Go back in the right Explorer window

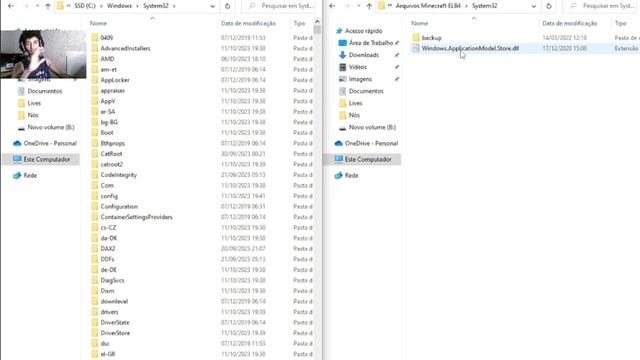(332, 6)
